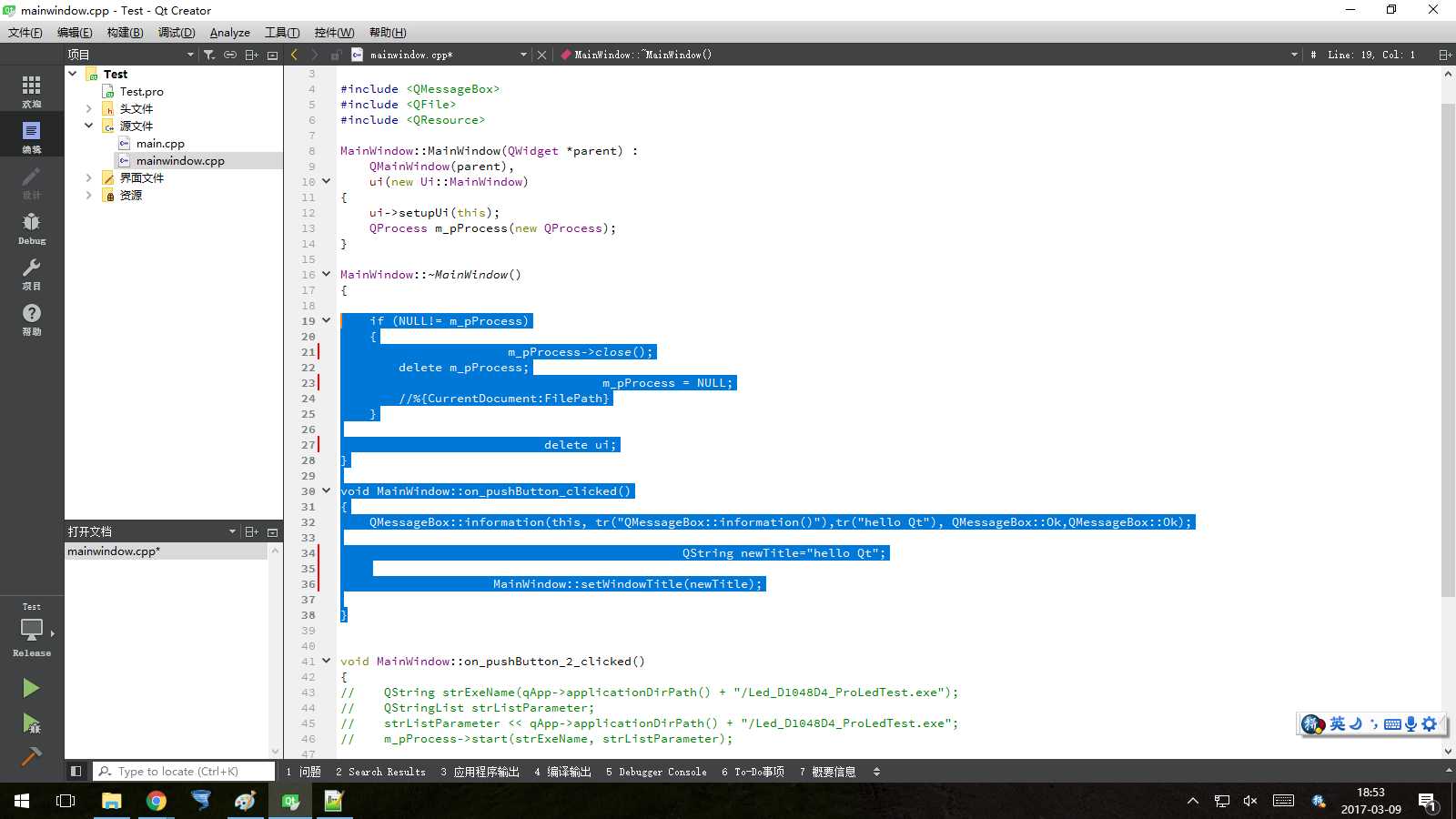Image resolution: width=1456 pixels, height=819 pixels.
Task: Click the Type to locate search field
Action: point(183,771)
